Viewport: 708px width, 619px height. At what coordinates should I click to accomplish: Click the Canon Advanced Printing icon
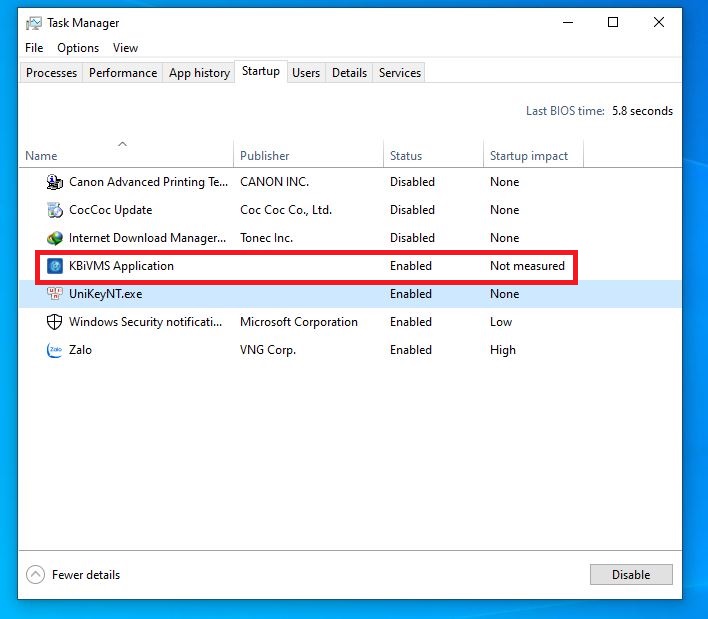pos(55,182)
